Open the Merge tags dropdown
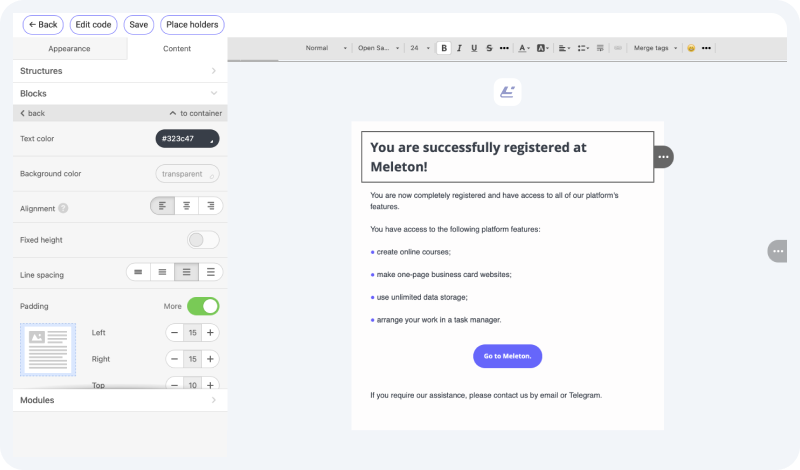The height and width of the screenshot is (470, 800). [x=655, y=48]
